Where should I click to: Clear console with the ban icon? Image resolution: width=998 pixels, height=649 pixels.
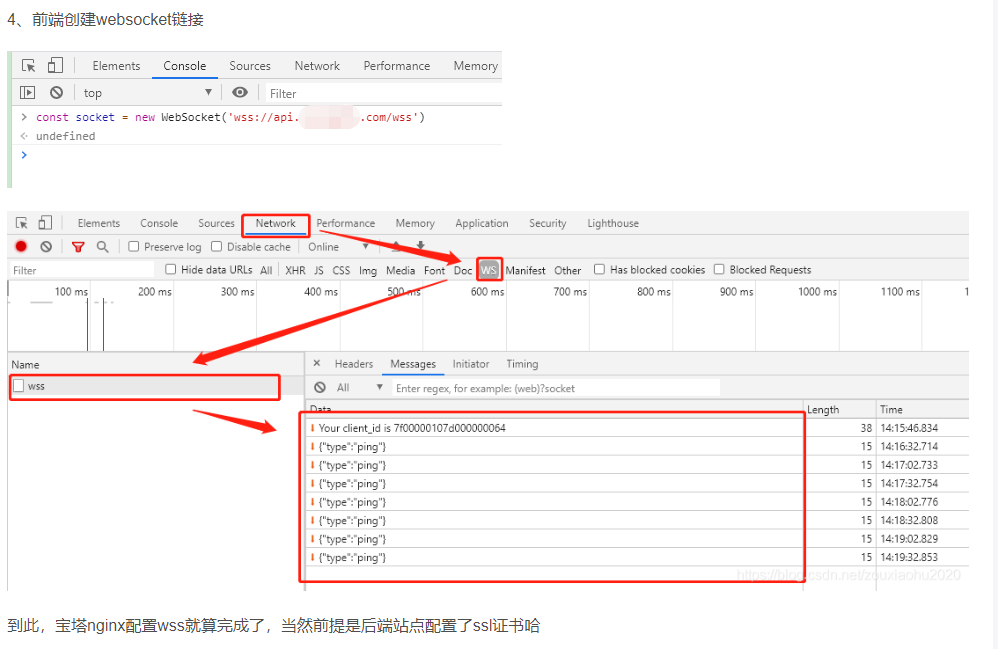57,93
